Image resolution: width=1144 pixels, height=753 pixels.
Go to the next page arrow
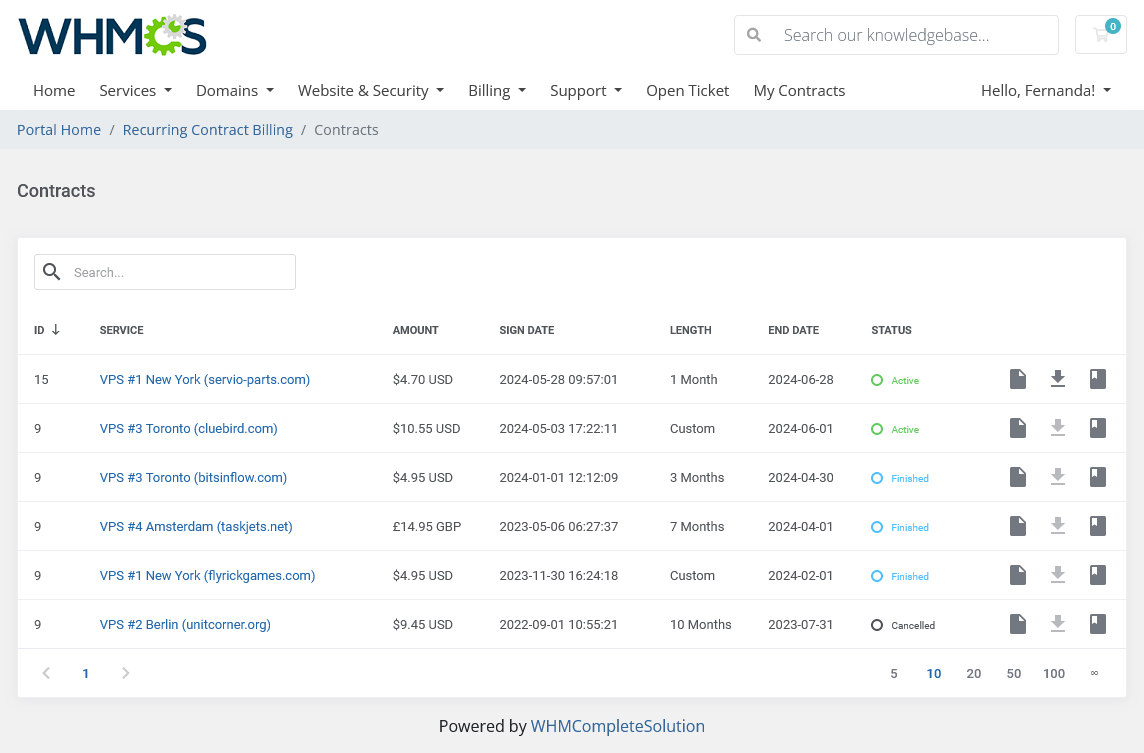click(x=125, y=673)
